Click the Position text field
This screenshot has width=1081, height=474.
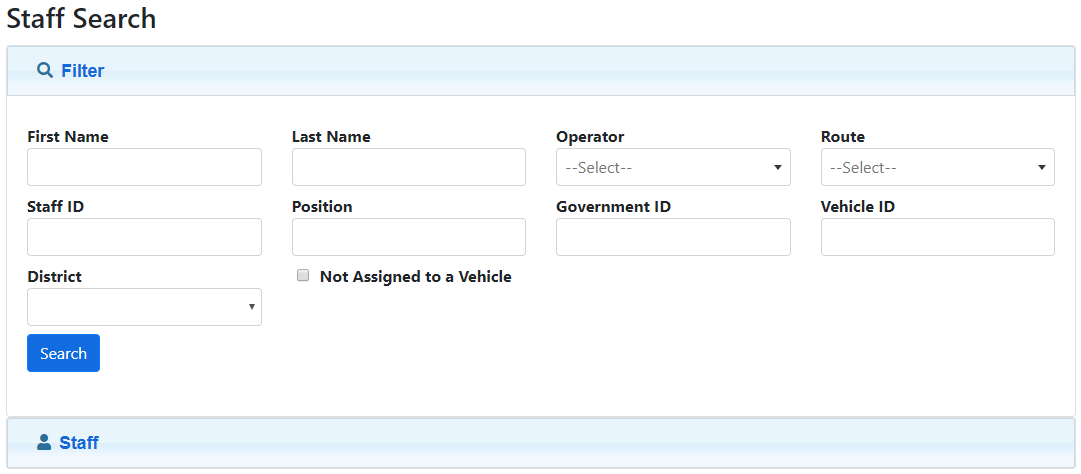pos(408,237)
